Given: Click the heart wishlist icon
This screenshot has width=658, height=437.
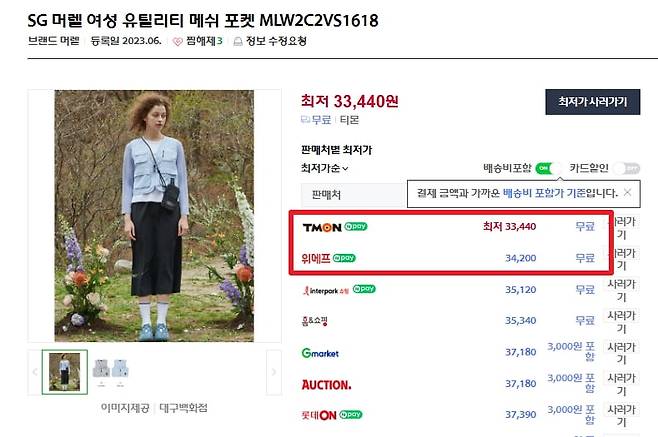Looking at the screenshot, I should [x=178, y=42].
